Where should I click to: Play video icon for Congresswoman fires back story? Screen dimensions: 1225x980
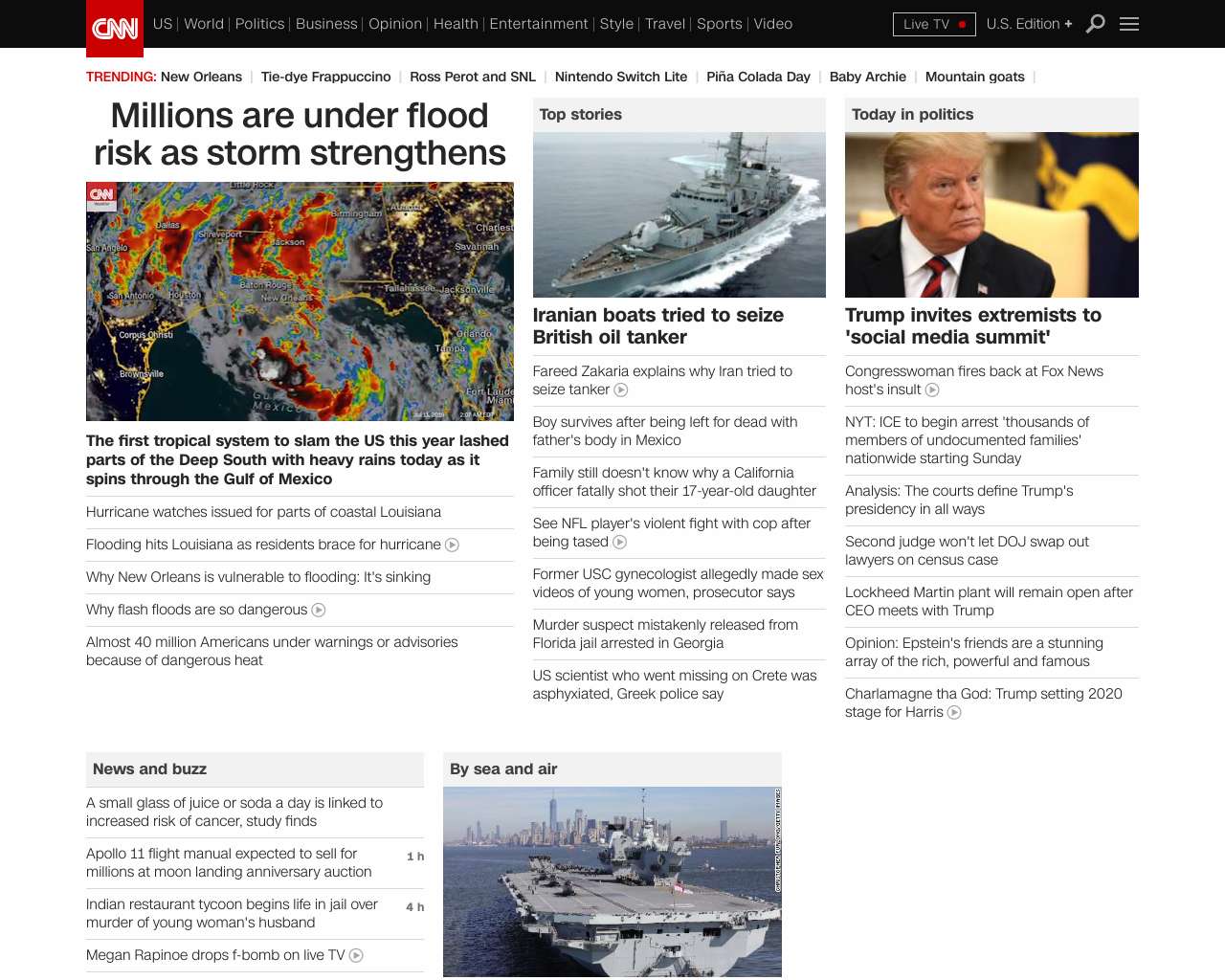point(932,390)
